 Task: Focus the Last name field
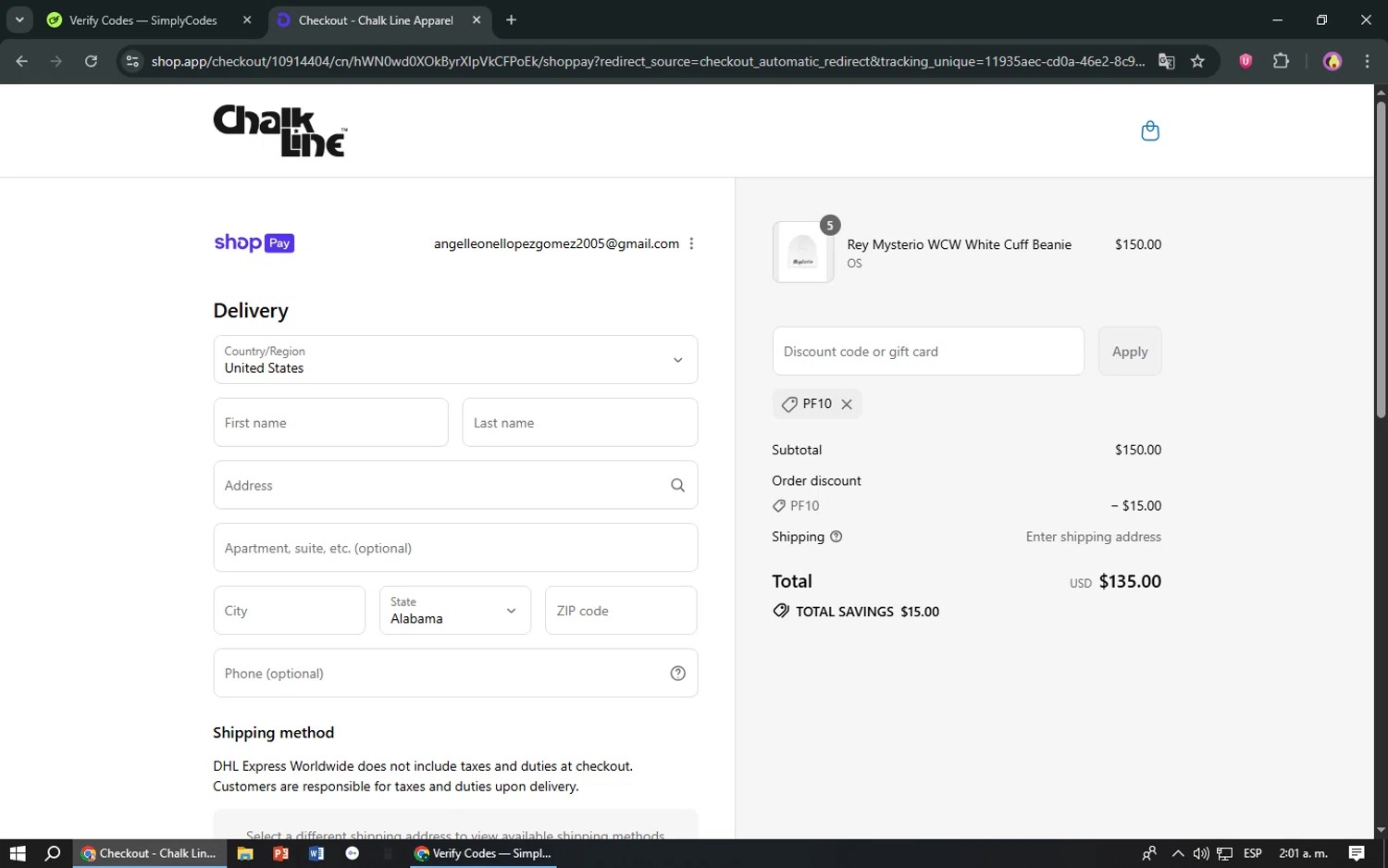point(579,422)
